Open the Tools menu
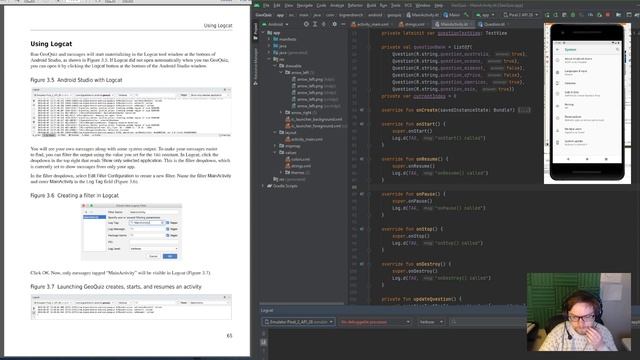This screenshot has height=360, width=640. pyautogui.click(x=396, y=6)
